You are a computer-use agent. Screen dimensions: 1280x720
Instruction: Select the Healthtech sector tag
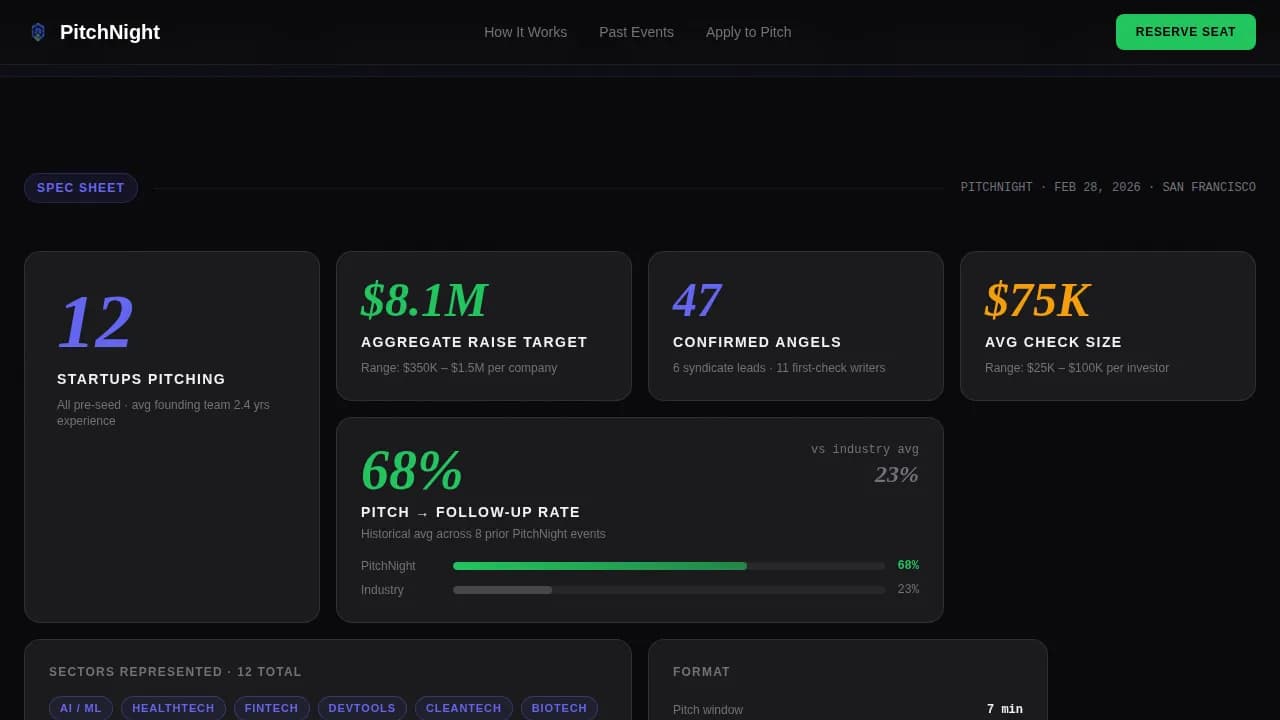coord(173,708)
